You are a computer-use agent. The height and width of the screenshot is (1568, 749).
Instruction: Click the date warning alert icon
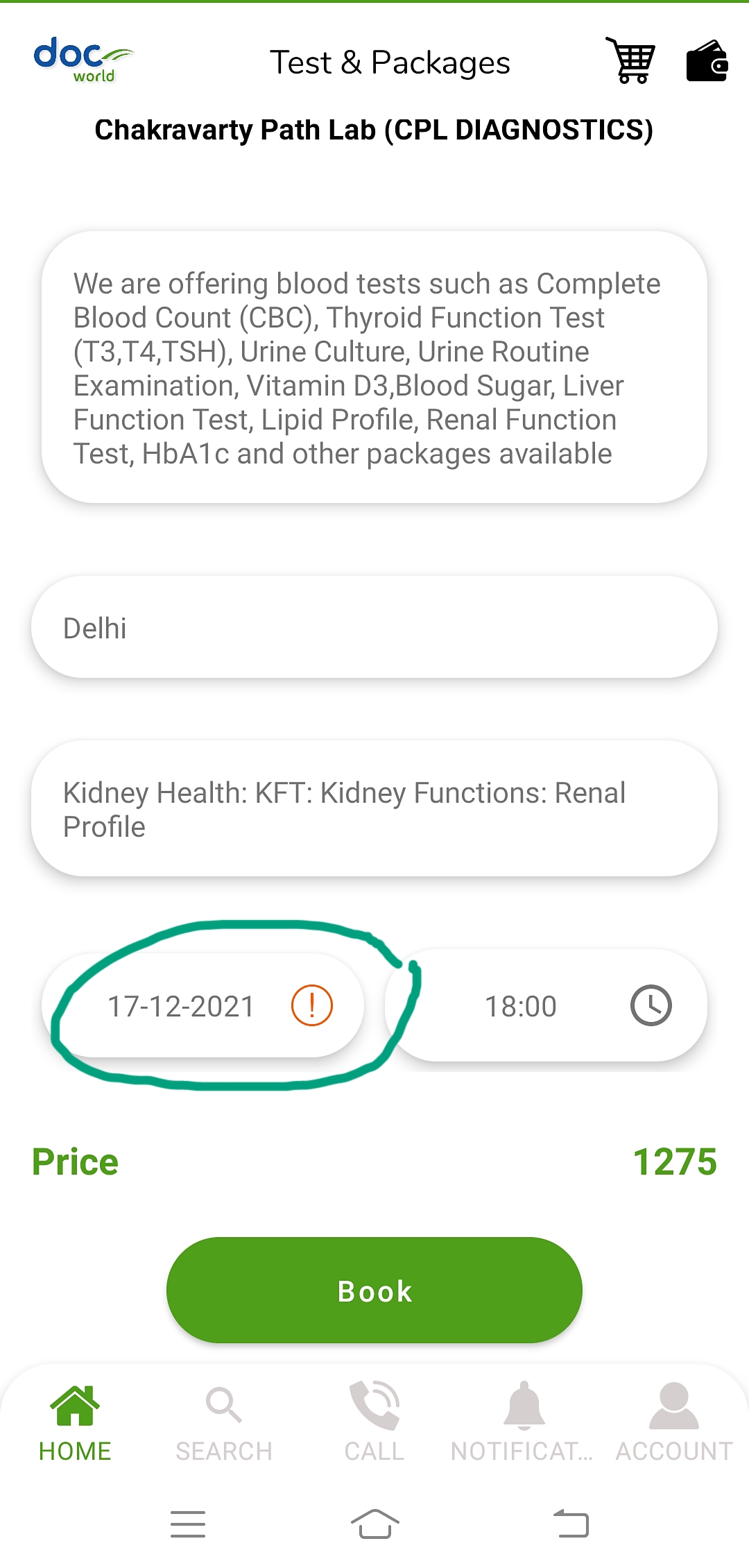click(311, 1005)
